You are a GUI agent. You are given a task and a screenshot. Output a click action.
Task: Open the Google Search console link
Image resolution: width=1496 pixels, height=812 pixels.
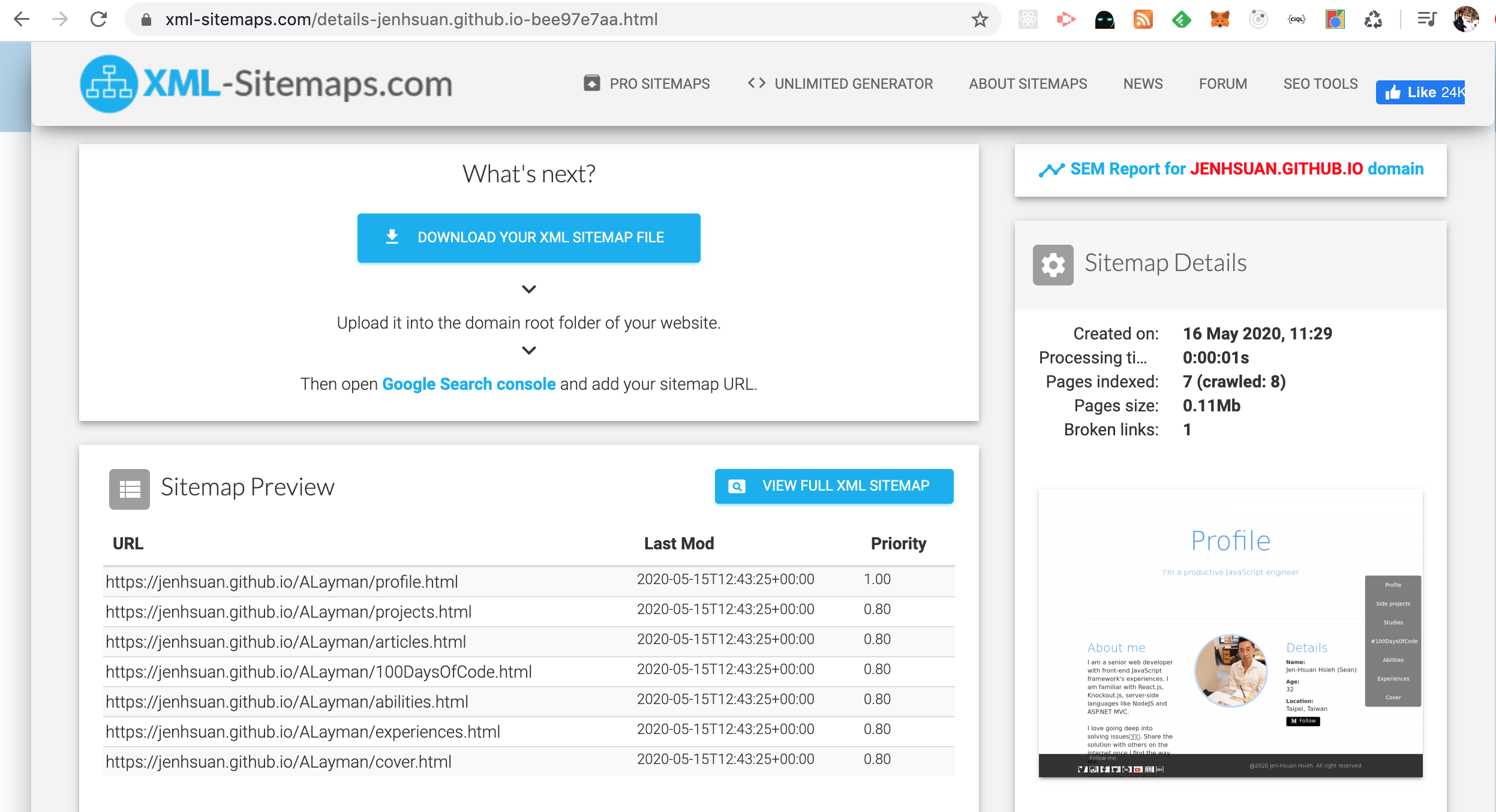pos(468,384)
